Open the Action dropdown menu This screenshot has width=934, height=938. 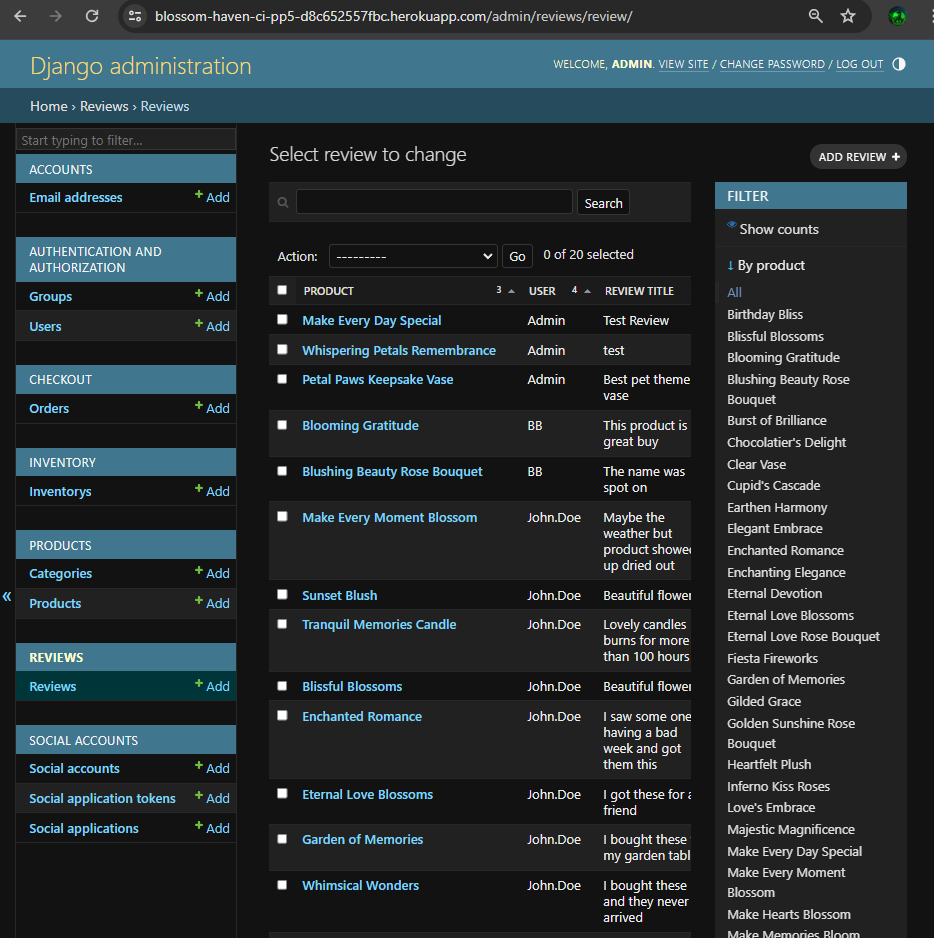coord(413,256)
